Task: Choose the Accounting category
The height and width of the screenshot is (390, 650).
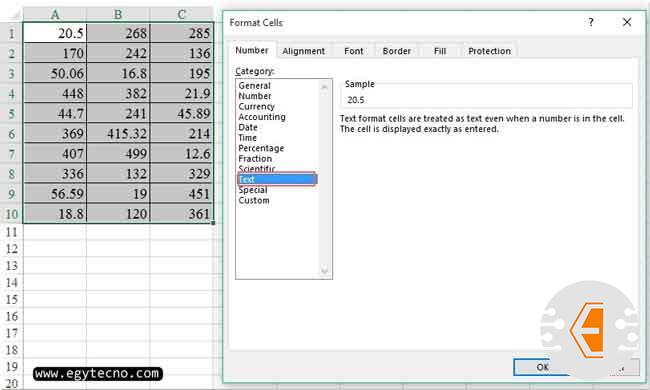Action: [262, 117]
